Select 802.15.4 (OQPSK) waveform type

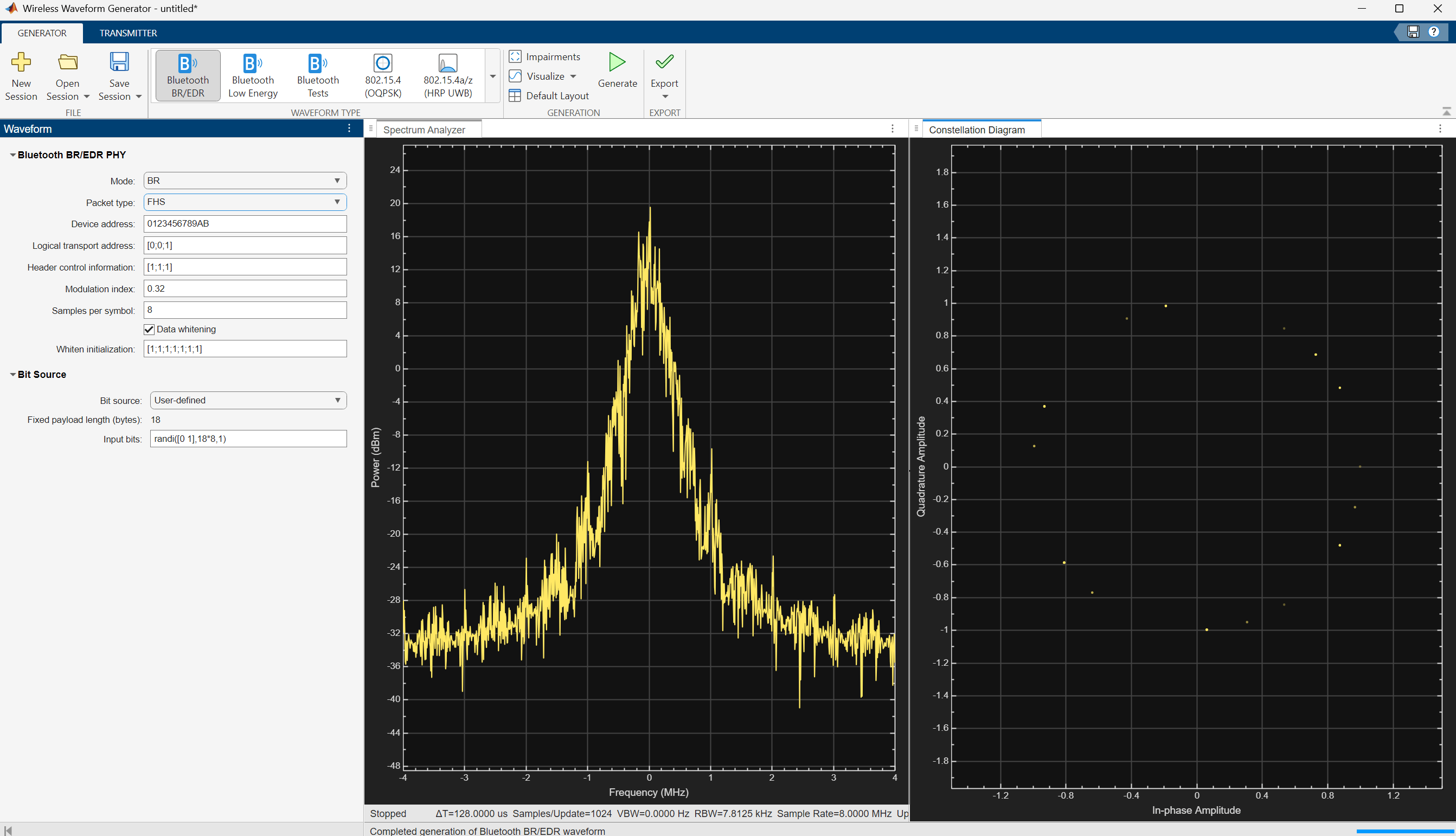point(383,76)
